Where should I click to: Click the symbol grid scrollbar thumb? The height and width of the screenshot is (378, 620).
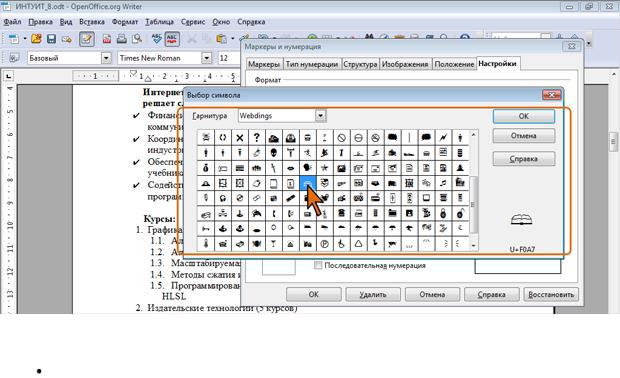(x=473, y=204)
